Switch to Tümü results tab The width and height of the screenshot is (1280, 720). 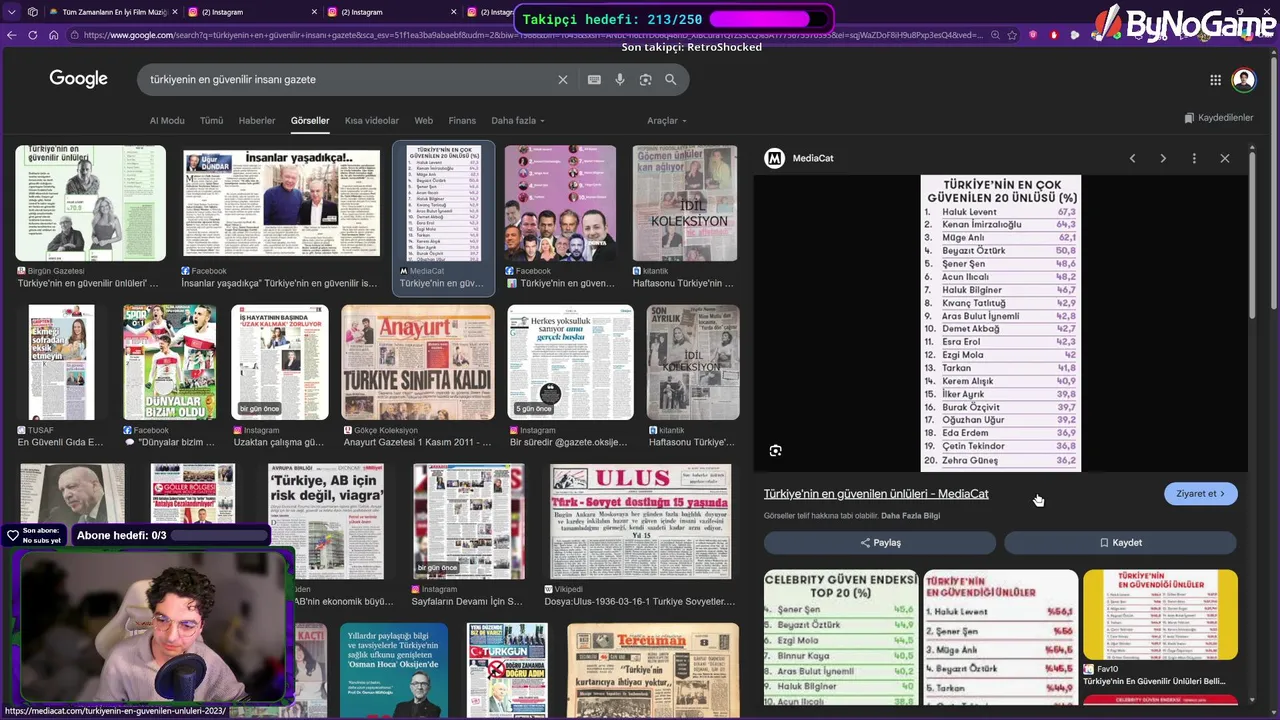click(x=211, y=120)
